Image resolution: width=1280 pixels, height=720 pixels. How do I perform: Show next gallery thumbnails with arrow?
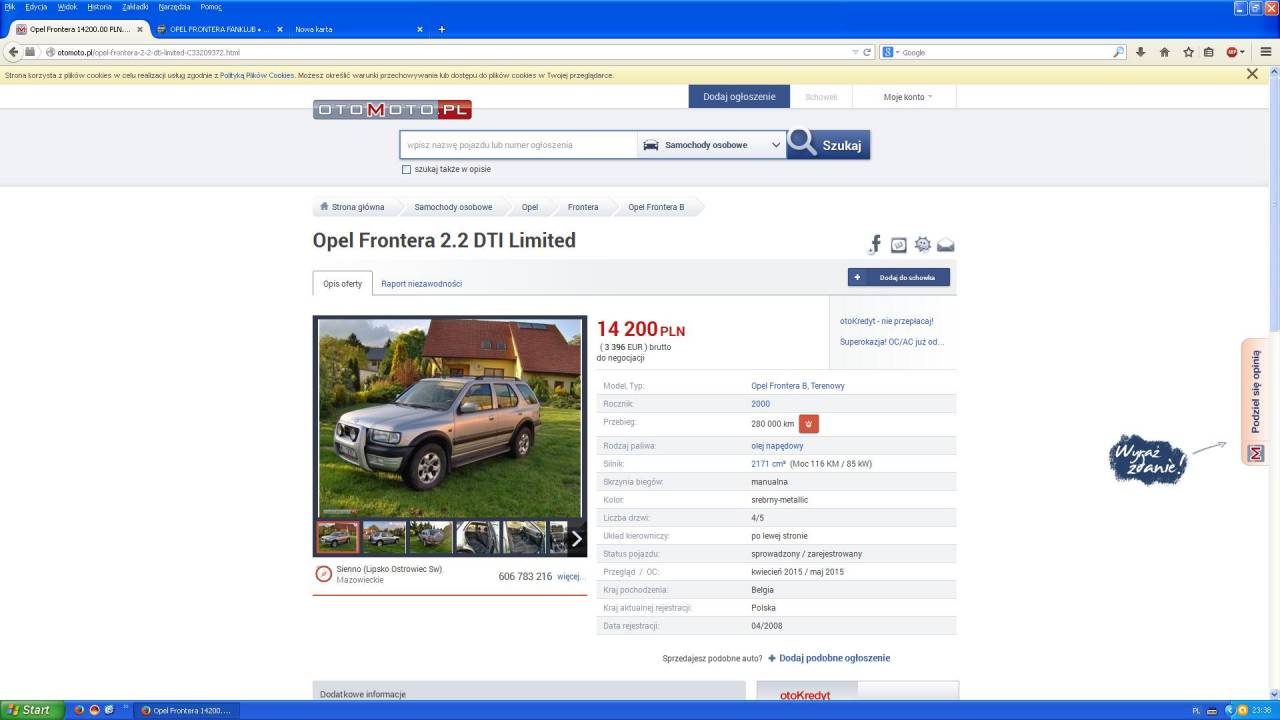click(576, 538)
